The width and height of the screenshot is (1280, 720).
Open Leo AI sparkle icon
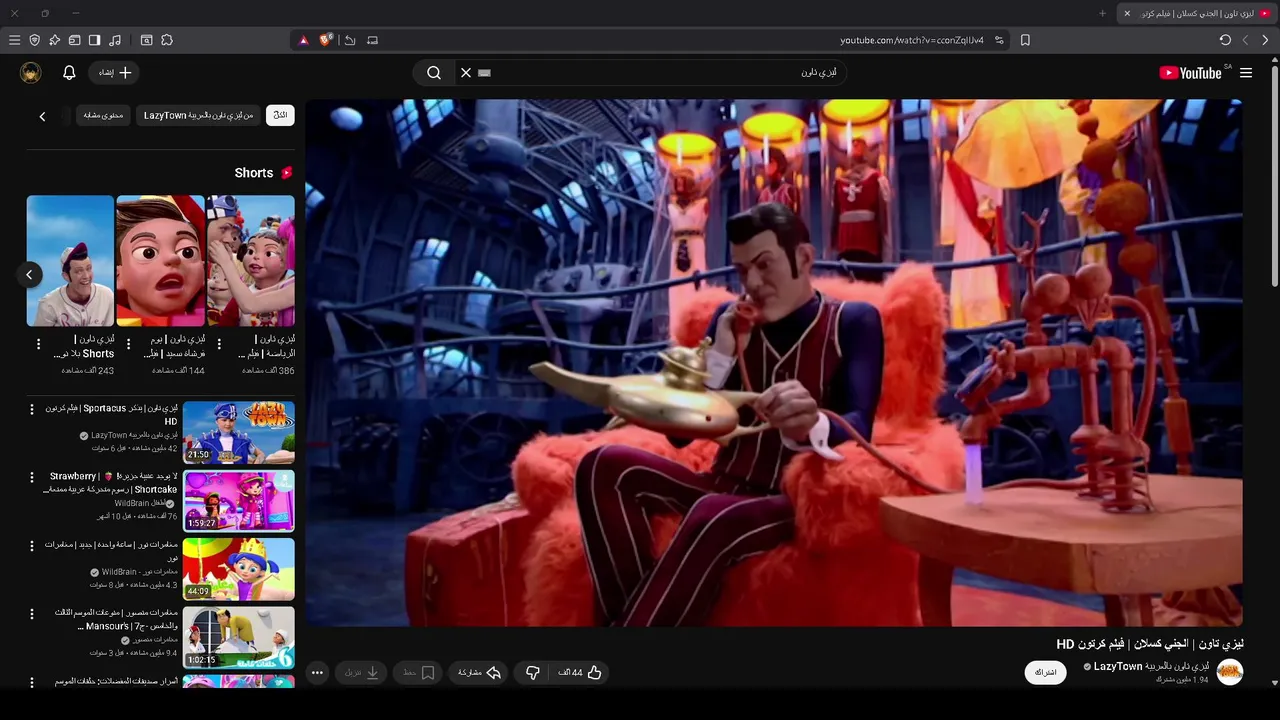click(54, 40)
